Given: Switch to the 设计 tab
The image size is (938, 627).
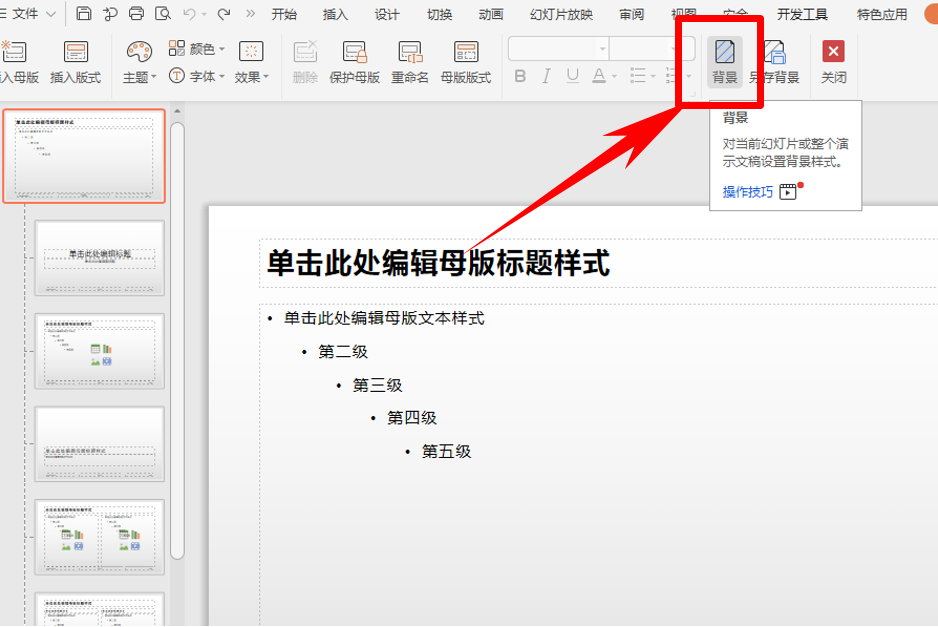Looking at the screenshot, I should pos(387,14).
